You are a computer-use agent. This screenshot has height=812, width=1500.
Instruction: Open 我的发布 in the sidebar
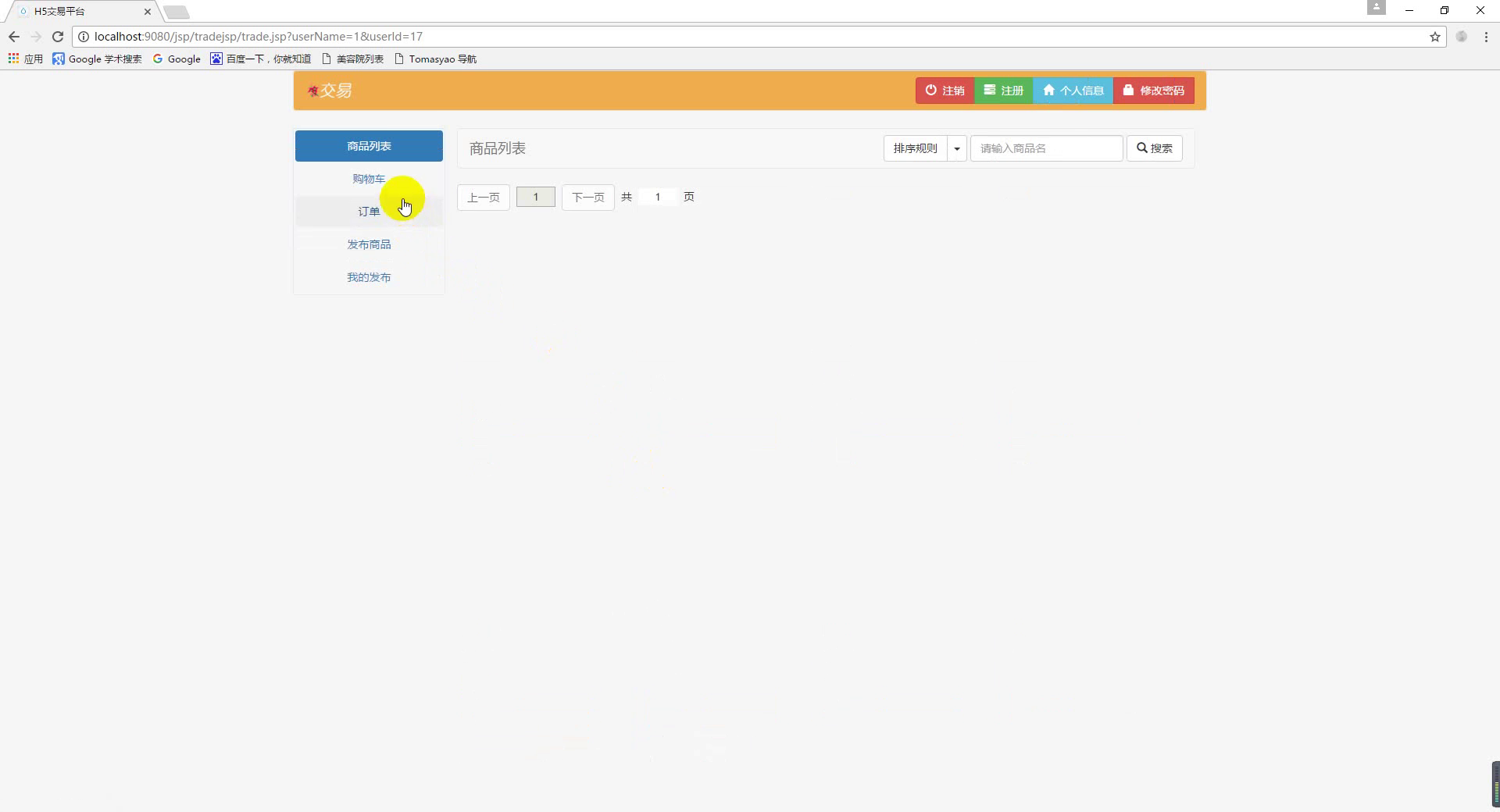point(369,277)
